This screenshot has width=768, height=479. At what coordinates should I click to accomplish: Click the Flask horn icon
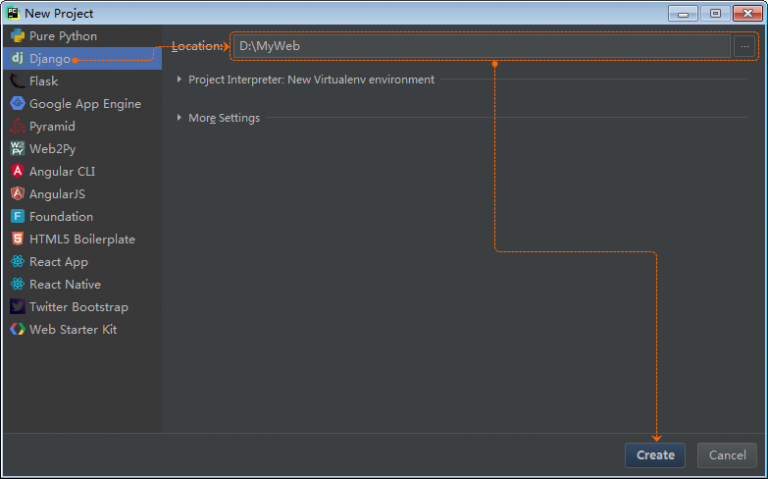click(x=17, y=81)
